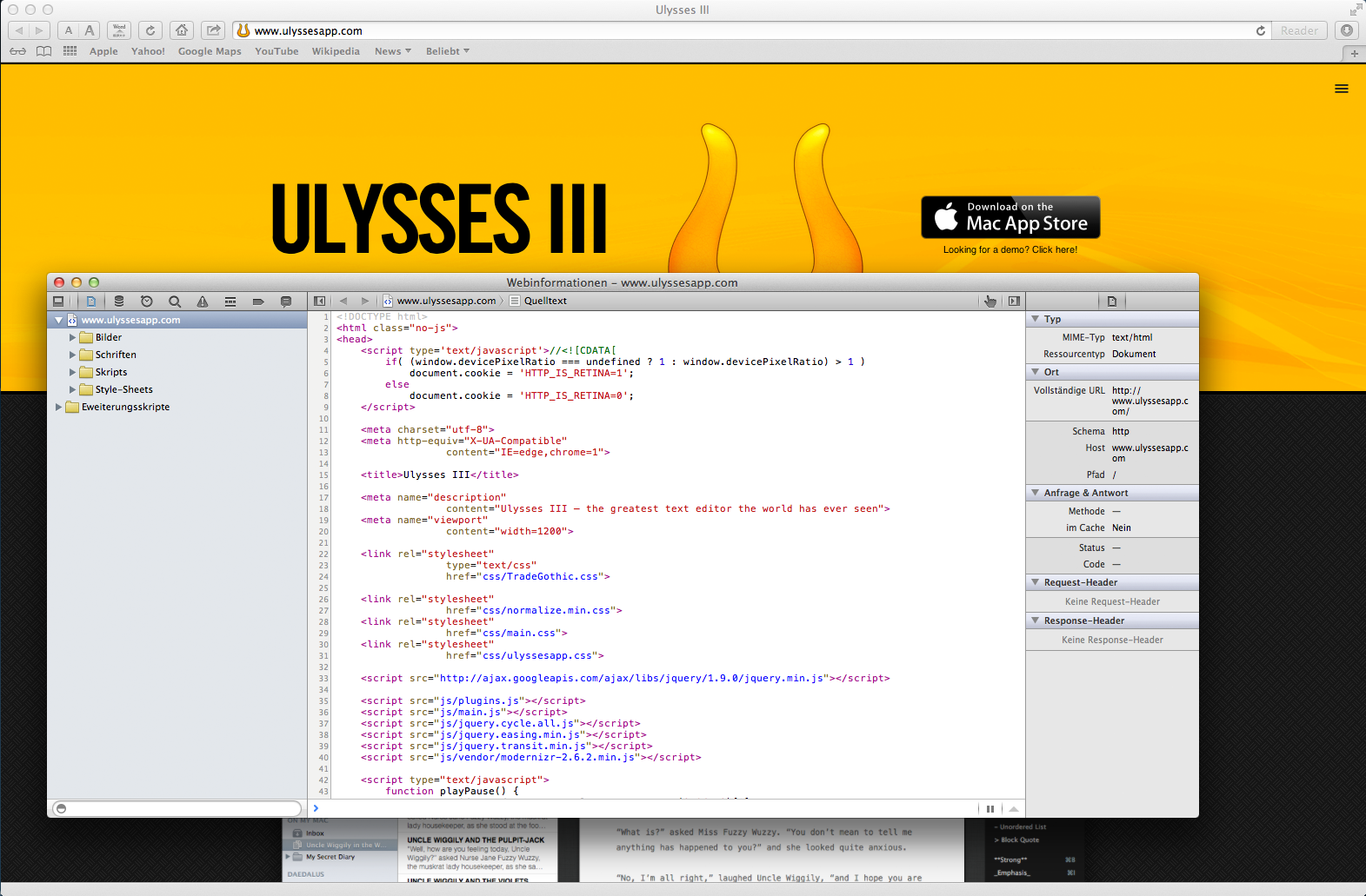Open the Debugger navigator icon
Image resolution: width=1366 pixels, height=896 pixels.
pos(230,302)
